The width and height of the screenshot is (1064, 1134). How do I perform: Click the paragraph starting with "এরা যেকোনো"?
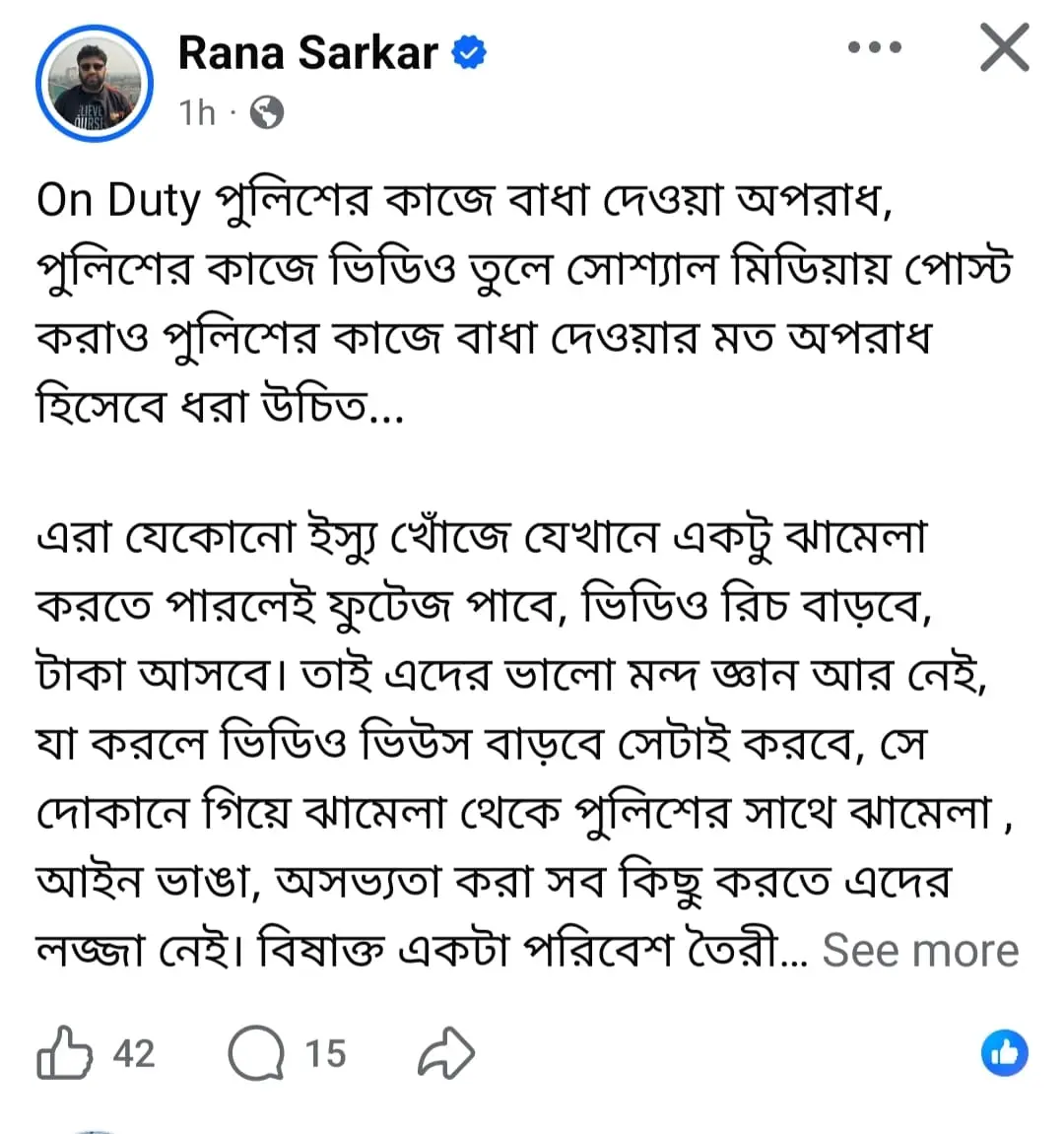tap(481, 538)
